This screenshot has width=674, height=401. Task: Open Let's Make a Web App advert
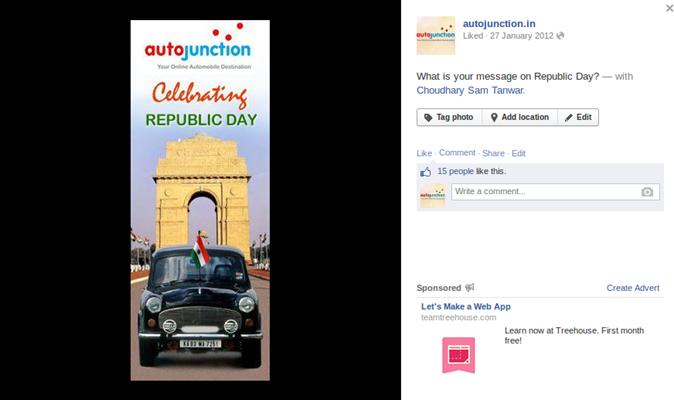point(466,306)
